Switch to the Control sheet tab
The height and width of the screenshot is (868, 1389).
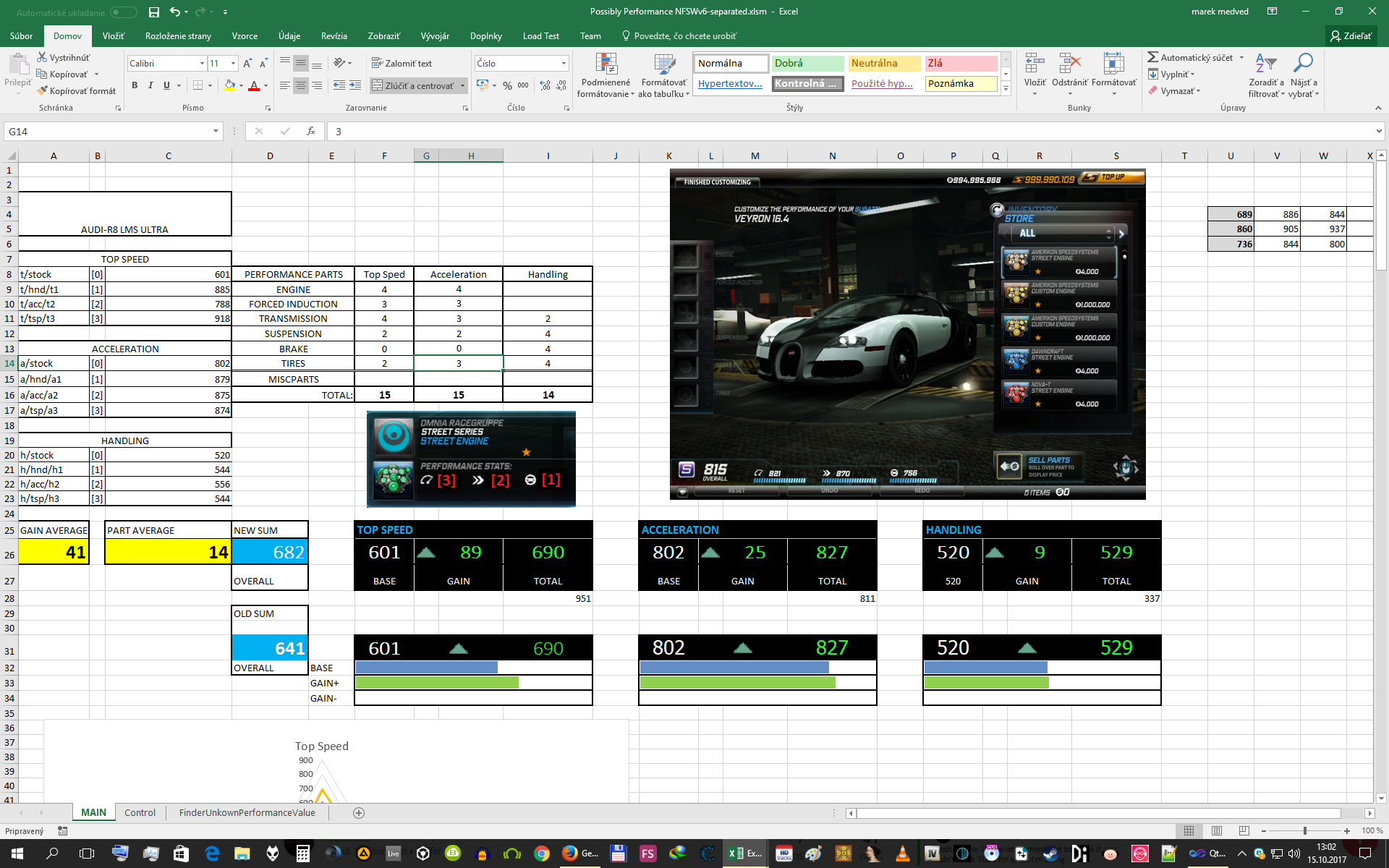[x=140, y=813]
